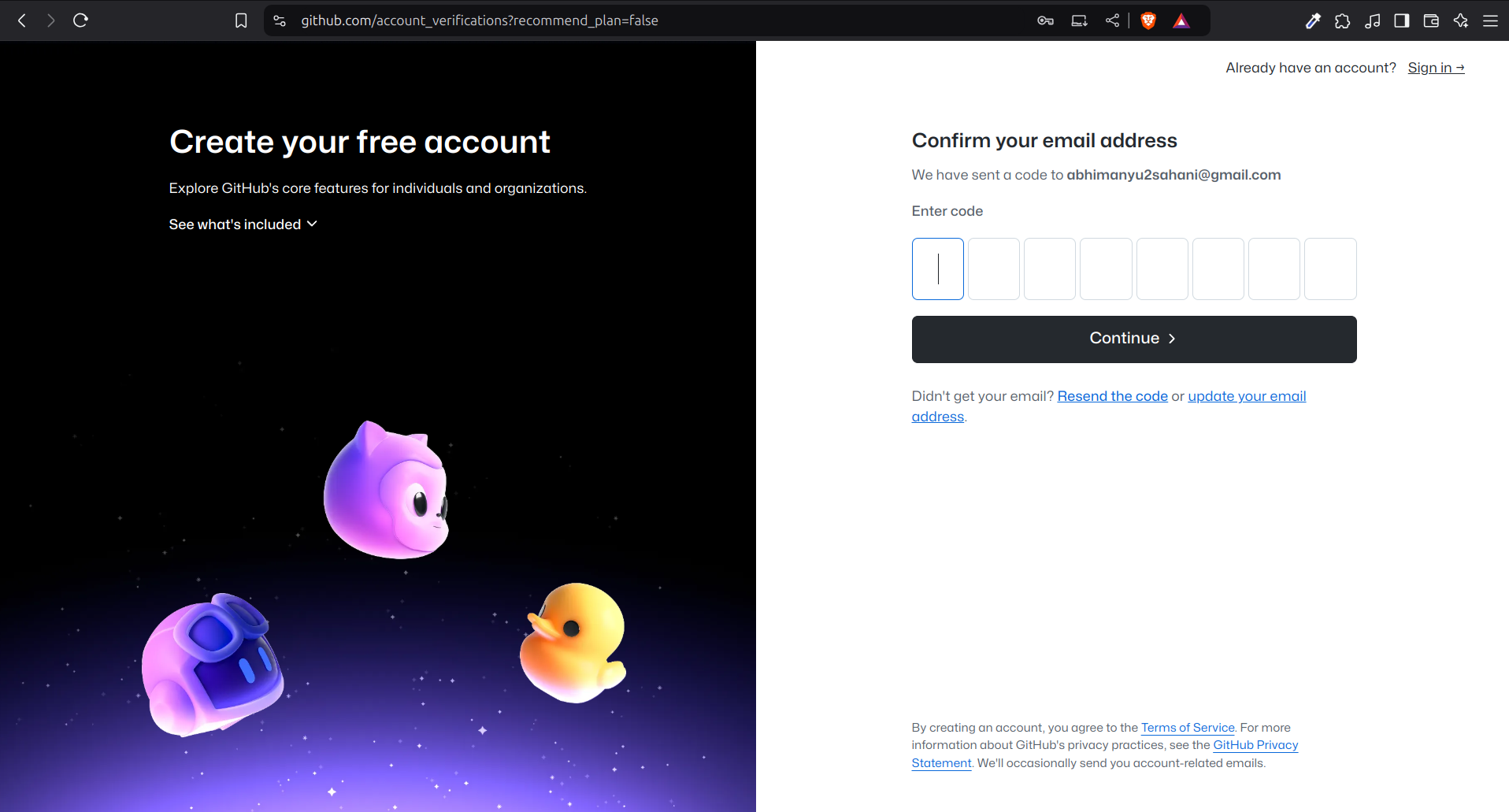This screenshot has height=812, width=1509.
Task: Open site settings icon in address bar
Action: [280, 20]
